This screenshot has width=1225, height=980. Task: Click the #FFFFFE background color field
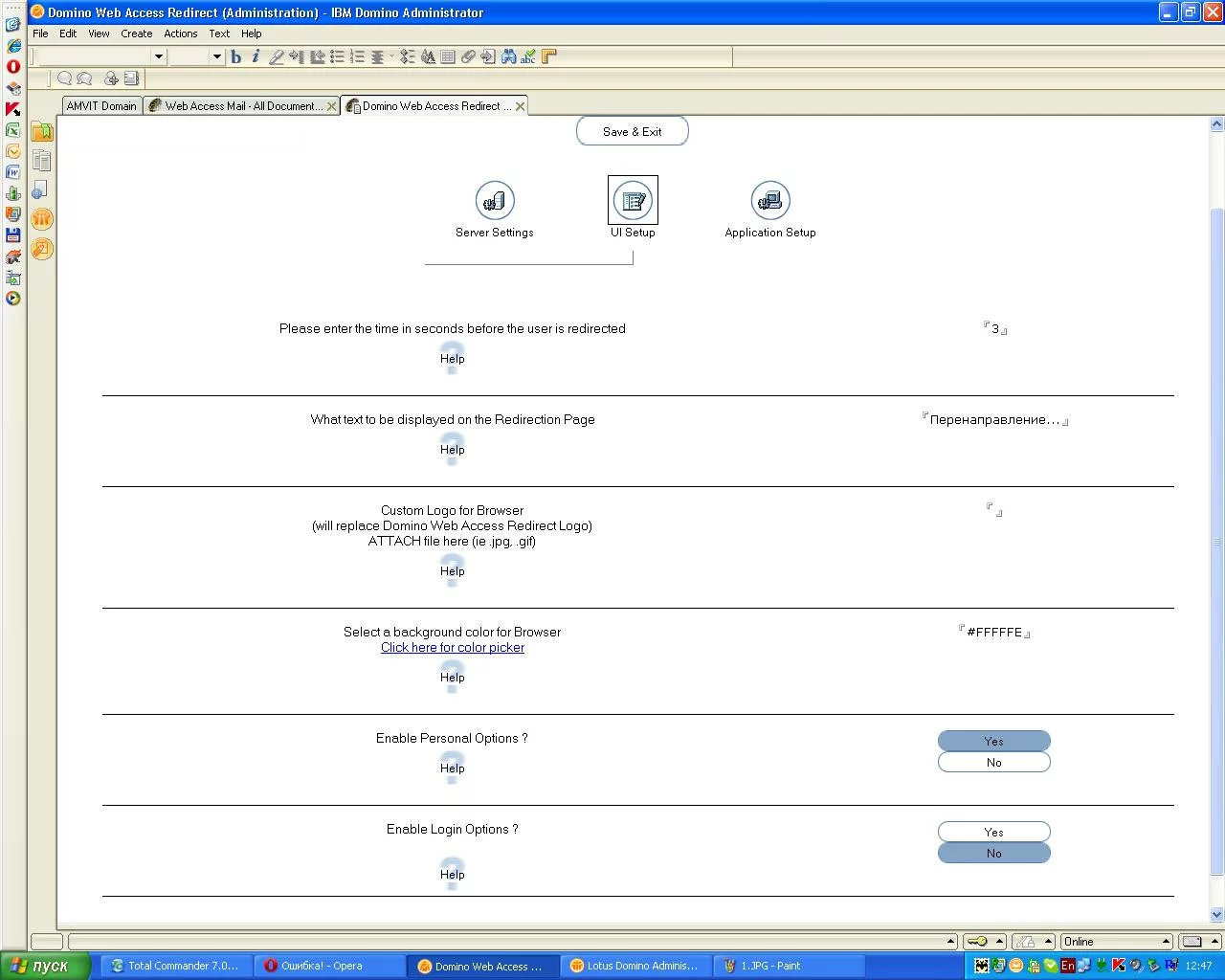point(994,633)
